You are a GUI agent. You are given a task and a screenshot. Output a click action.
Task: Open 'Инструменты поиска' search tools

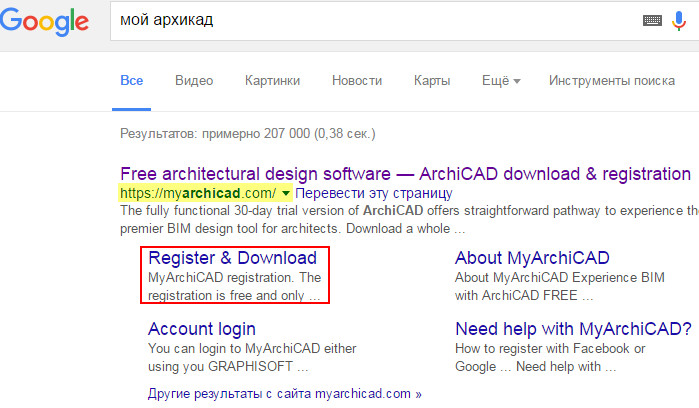(612, 81)
